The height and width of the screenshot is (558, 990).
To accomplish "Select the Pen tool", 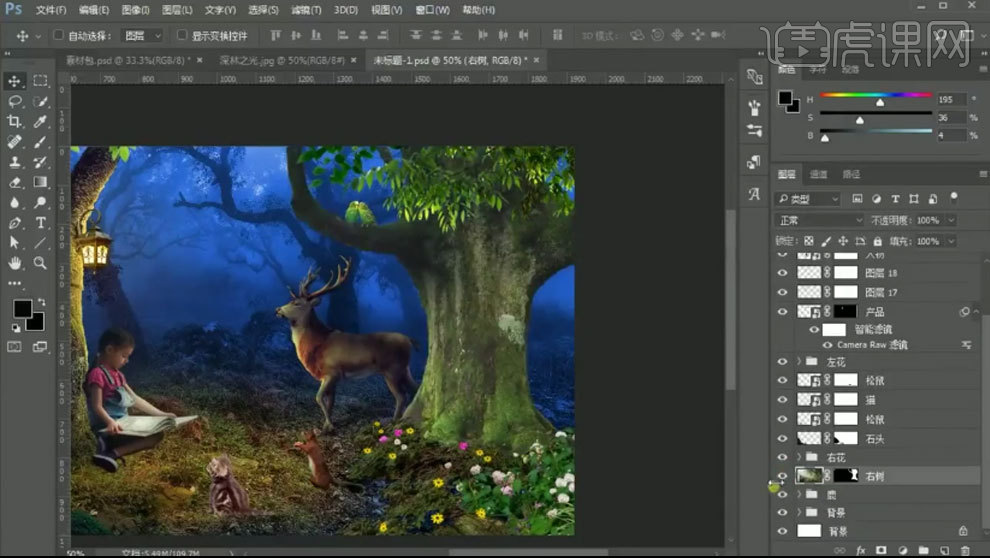I will tap(14, 223).
